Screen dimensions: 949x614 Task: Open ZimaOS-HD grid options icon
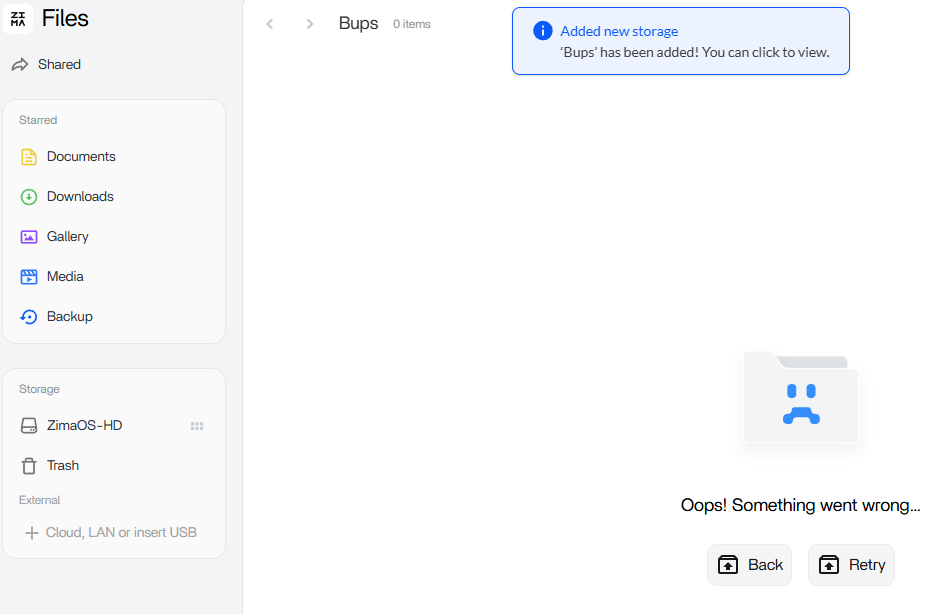click(x=197, y=426)
